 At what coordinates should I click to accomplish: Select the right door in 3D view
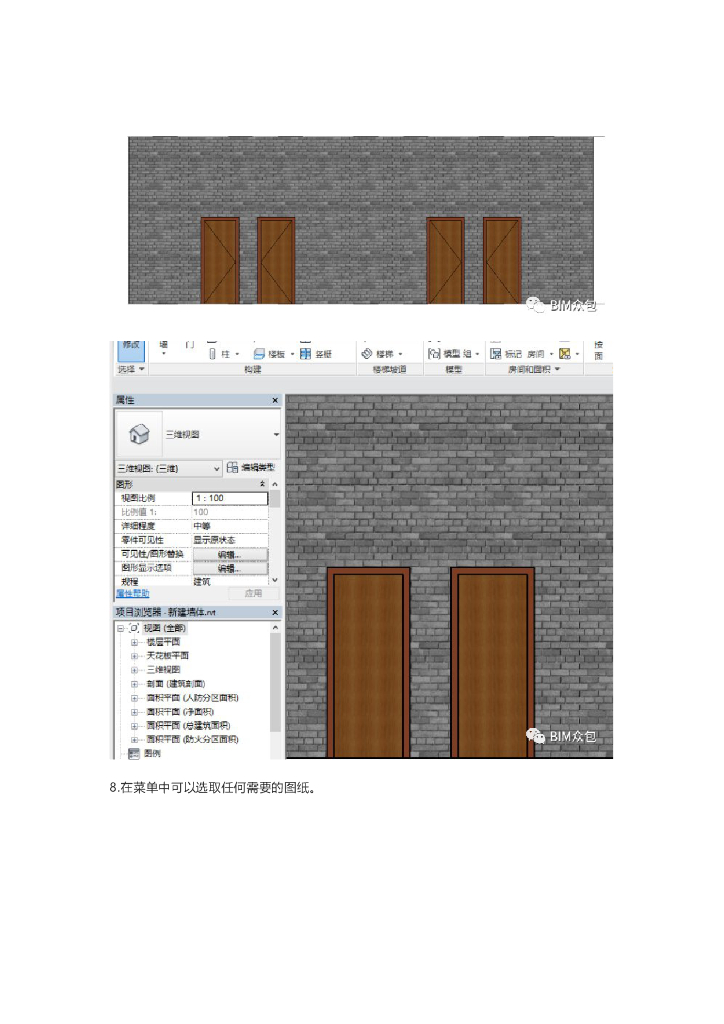click(492, 662)
